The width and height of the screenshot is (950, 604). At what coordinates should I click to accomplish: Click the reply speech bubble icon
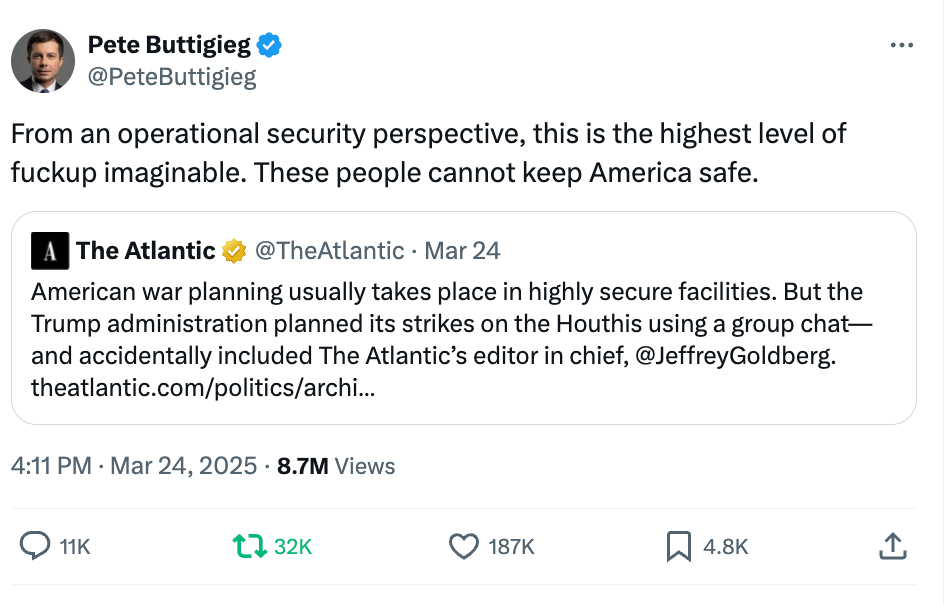pos(36,546)
